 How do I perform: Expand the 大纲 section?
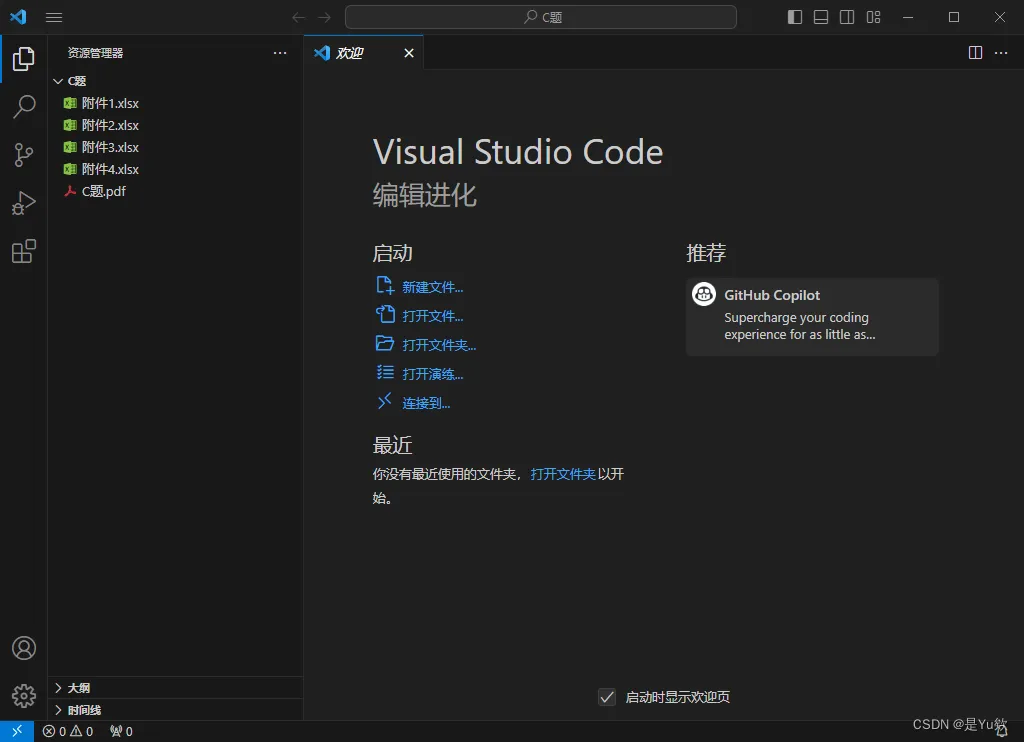tap(175, 688)
